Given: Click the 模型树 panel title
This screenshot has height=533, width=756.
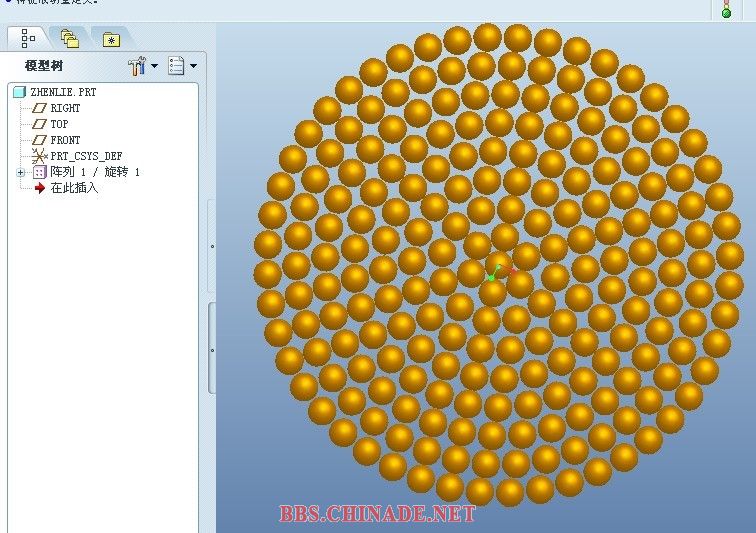Looking at the screenshot, I should point(44,66).
